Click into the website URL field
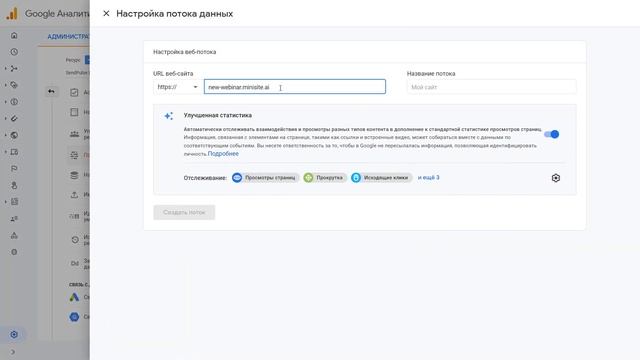 click(295, 87)
